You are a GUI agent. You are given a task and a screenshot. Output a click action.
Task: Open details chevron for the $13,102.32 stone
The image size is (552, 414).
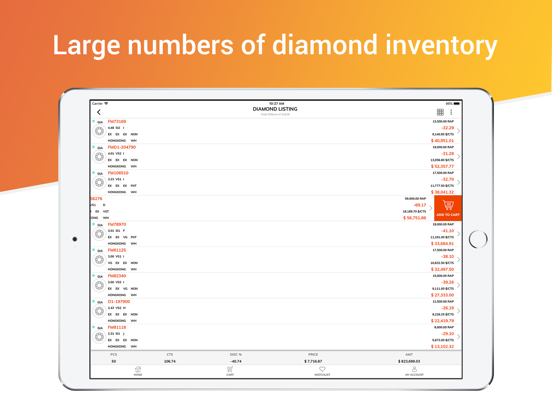pyautogui.click(x=458, y=337)
